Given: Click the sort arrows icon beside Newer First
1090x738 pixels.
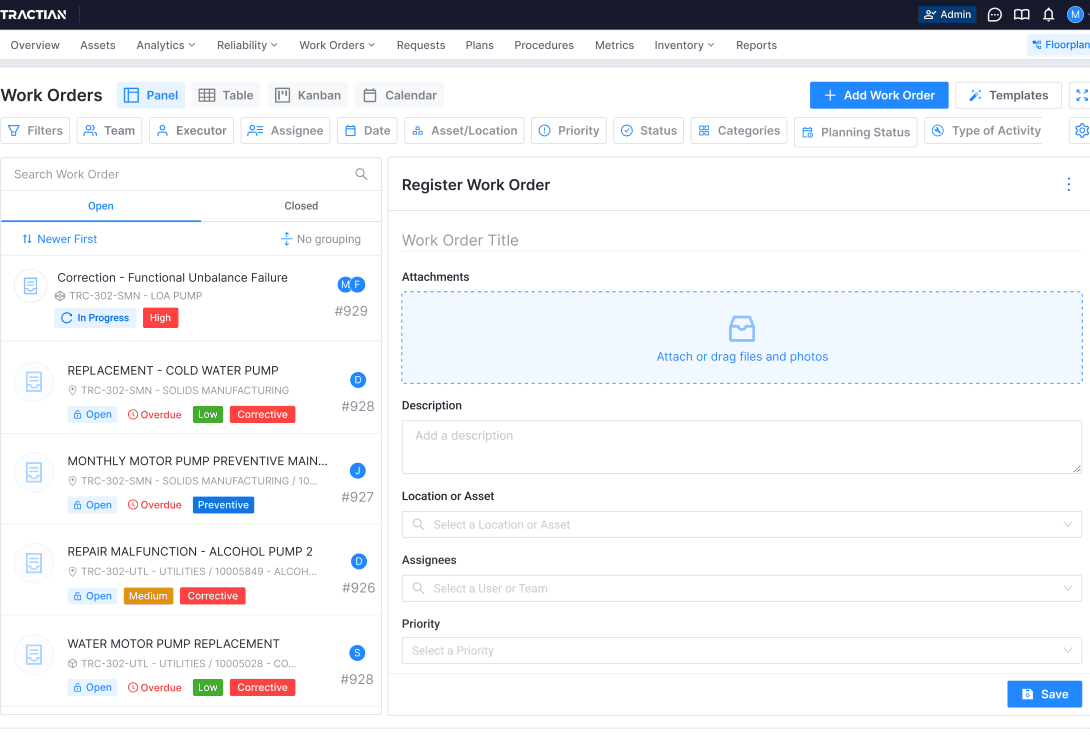Looking at the screenshot, I should 27,239.
